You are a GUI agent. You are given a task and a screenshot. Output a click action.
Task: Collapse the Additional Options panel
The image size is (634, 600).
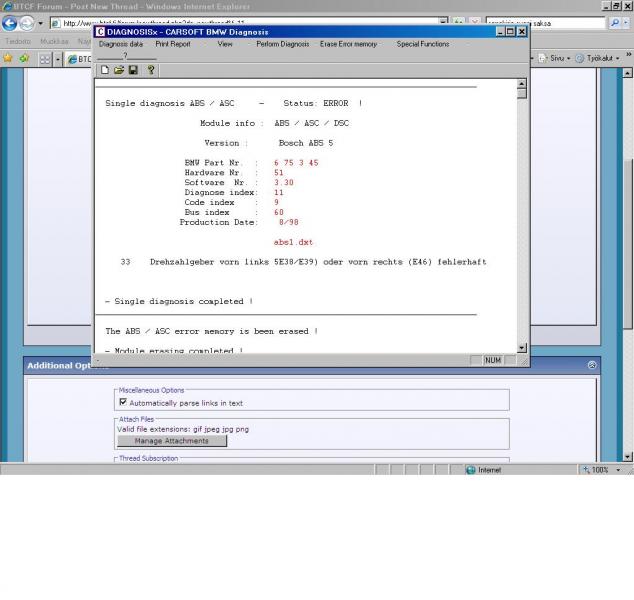(x=592, y=366)
